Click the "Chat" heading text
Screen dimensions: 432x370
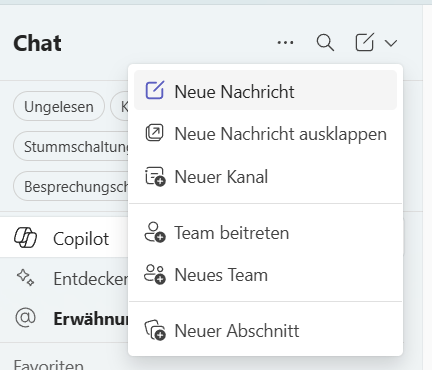(x=37, y=43)
